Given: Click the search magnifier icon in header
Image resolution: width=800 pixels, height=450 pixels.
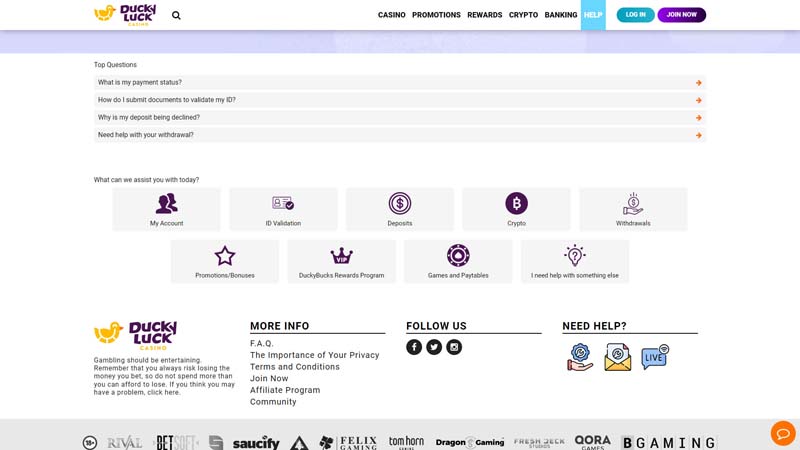Looking at the screenshot, I should pos(176,15).
